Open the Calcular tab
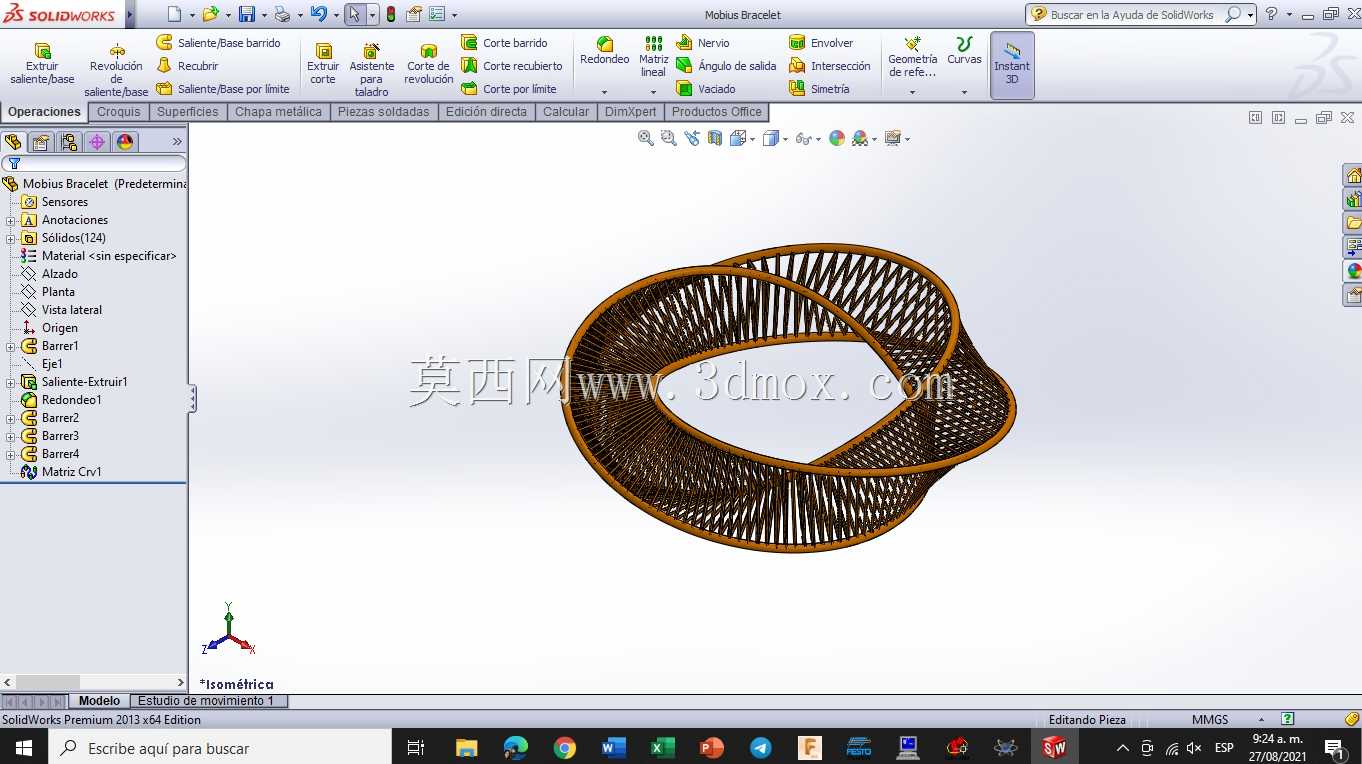This screenshot has width=1362, height=764. tap(566, 112)
